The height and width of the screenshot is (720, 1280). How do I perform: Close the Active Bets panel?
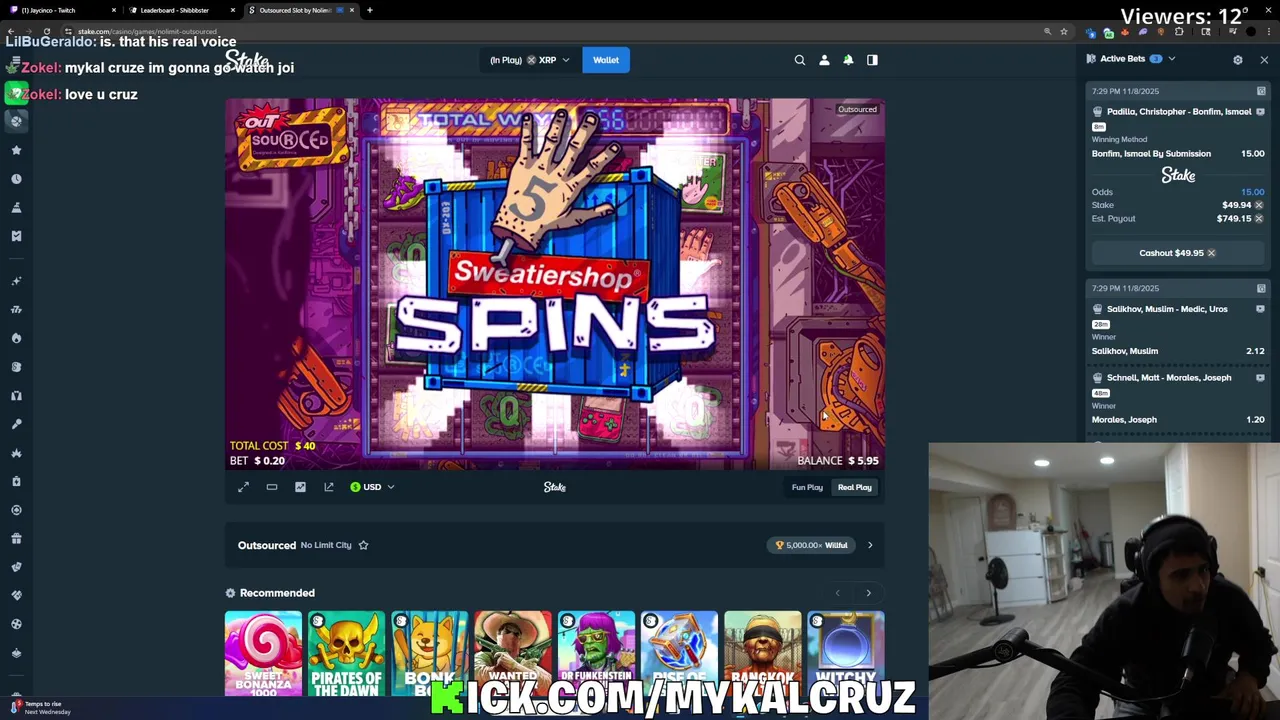coord(1264,60)
